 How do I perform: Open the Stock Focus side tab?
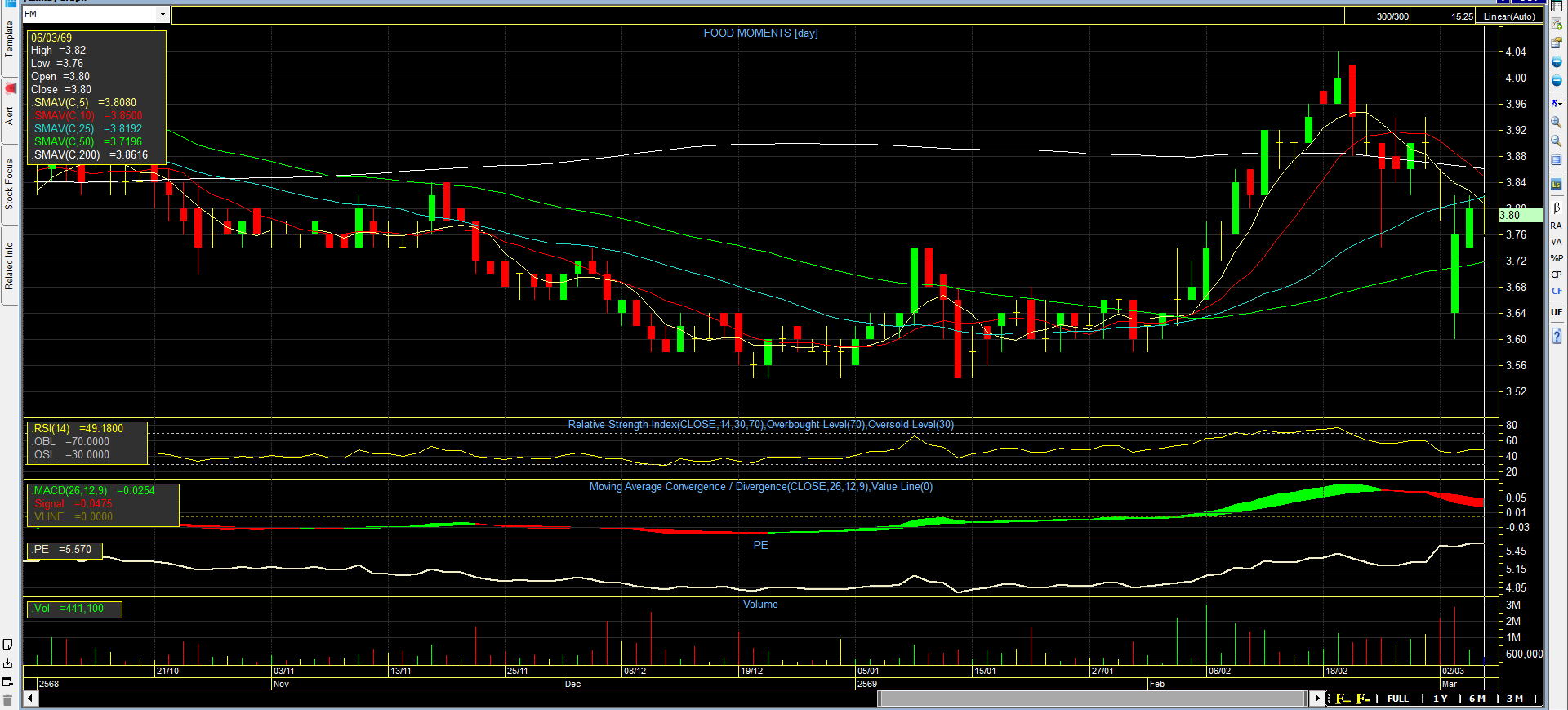coord(10,184)
